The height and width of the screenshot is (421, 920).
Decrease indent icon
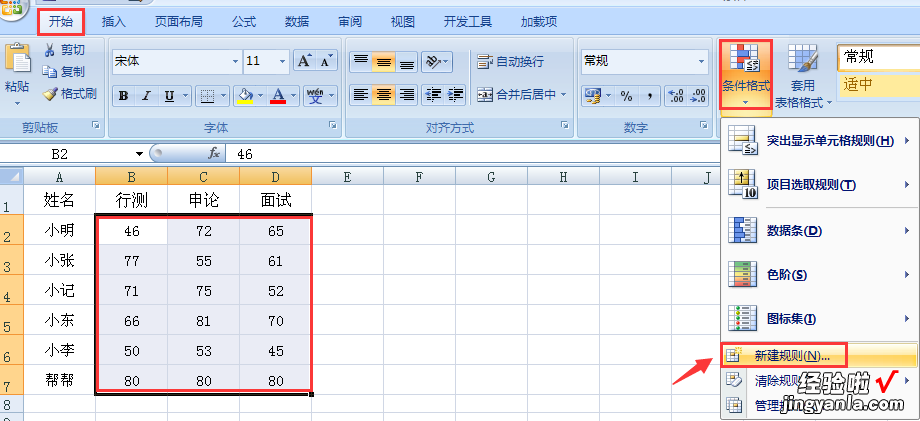coord(433,94)
